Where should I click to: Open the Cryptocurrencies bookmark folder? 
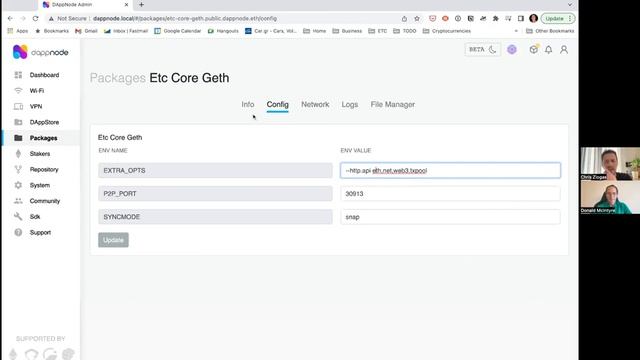(447, 31)
